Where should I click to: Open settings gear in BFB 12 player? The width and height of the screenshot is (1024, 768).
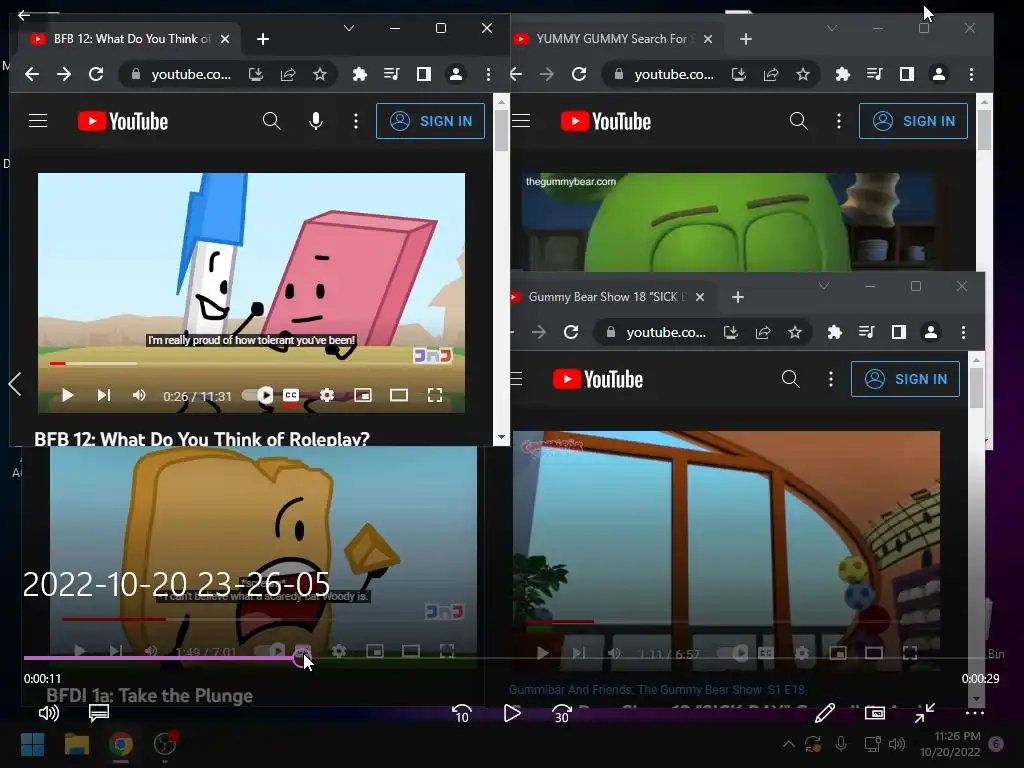[327, 395]
